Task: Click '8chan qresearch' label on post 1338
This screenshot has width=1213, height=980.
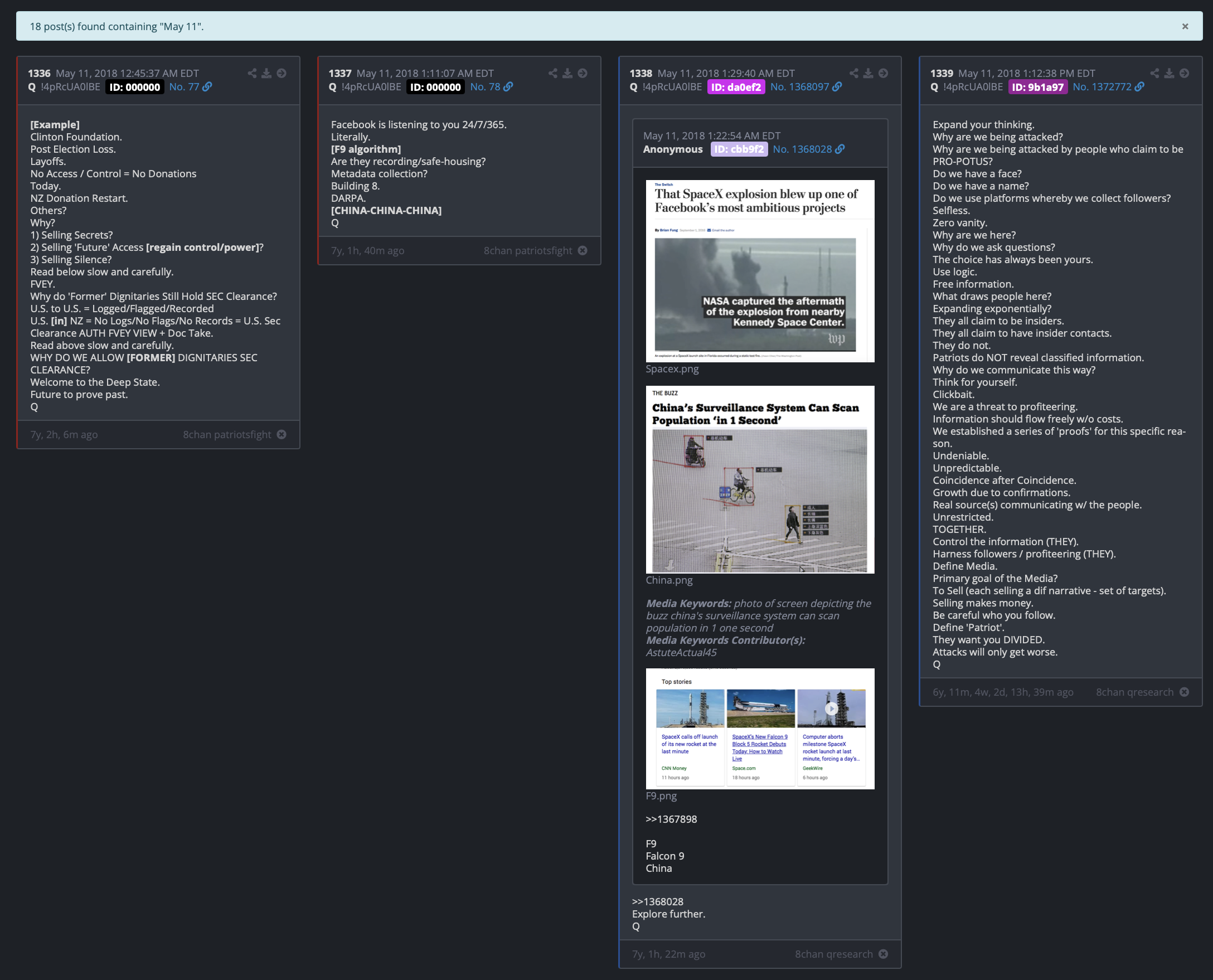Action: (x=834, y=954)
